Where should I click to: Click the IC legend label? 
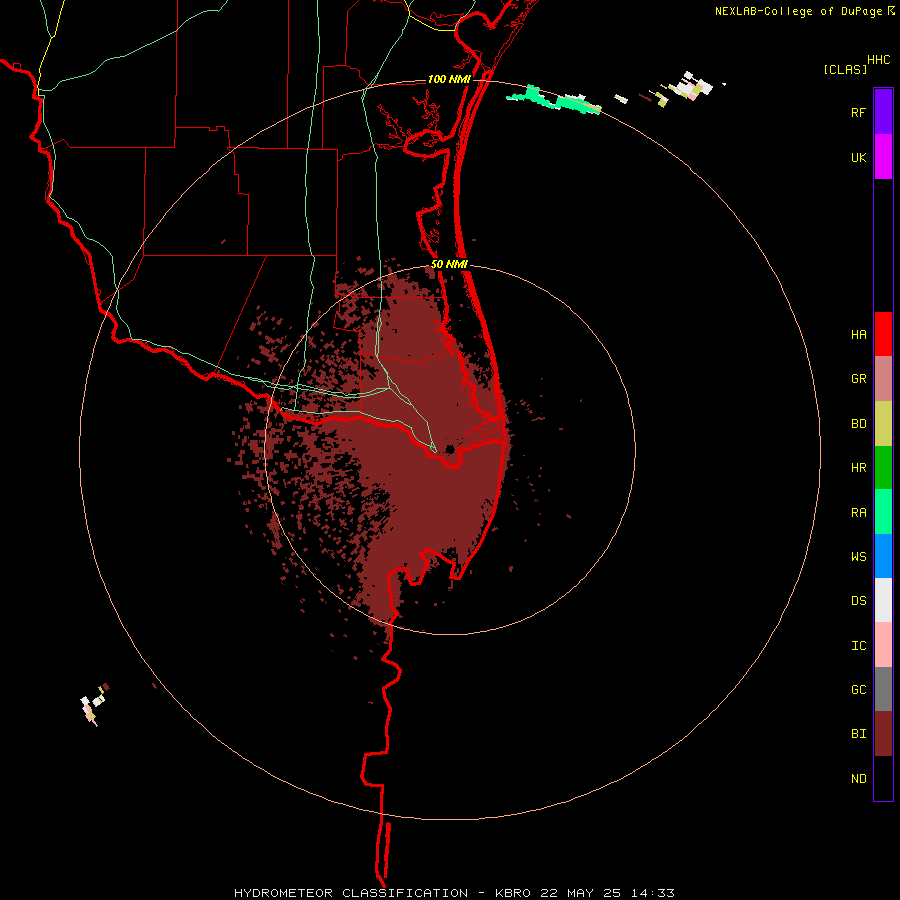click(x=858, y=646)
